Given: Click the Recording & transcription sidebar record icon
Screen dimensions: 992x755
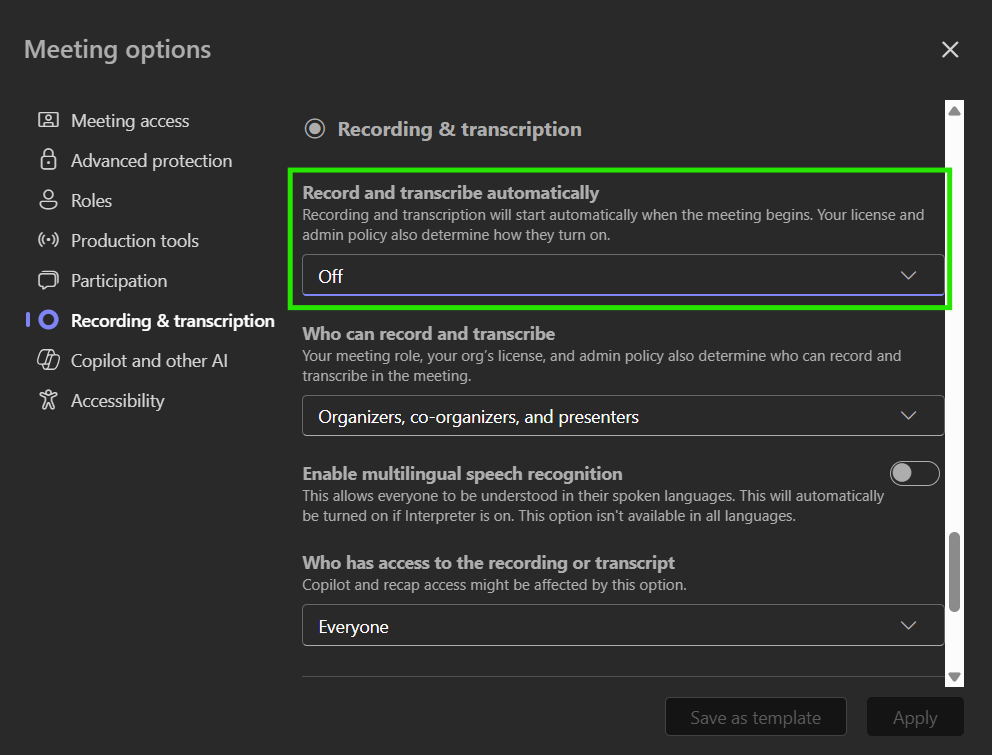Looking at the screenshot, I should click(x=48, y=320).
